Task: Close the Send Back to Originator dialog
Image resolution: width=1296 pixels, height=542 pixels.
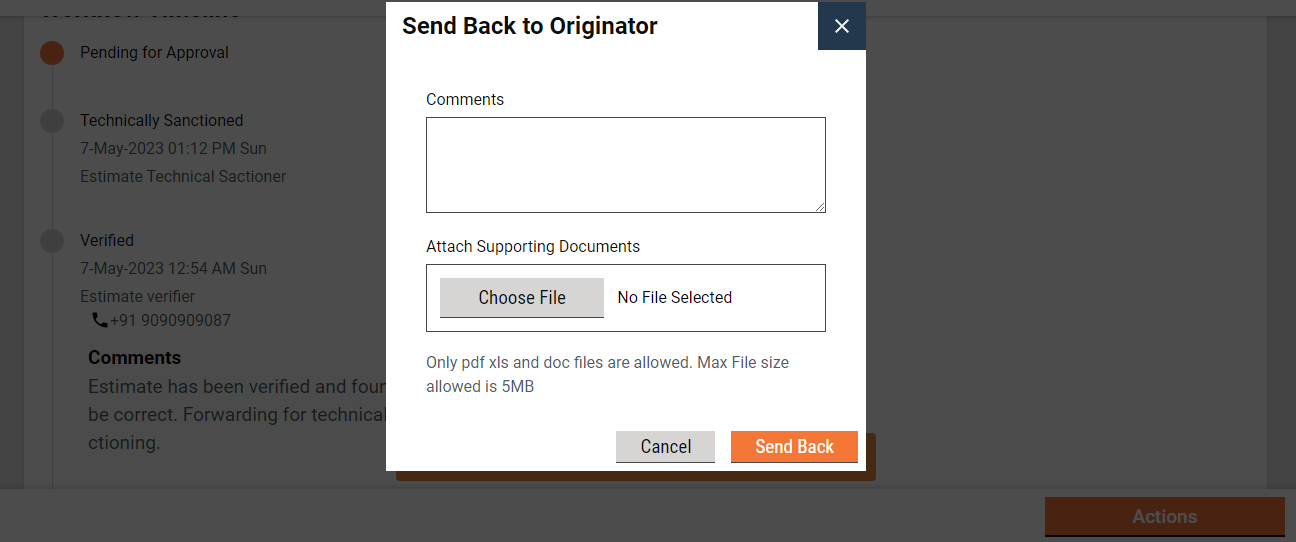Action: click(x=841, y=26)
